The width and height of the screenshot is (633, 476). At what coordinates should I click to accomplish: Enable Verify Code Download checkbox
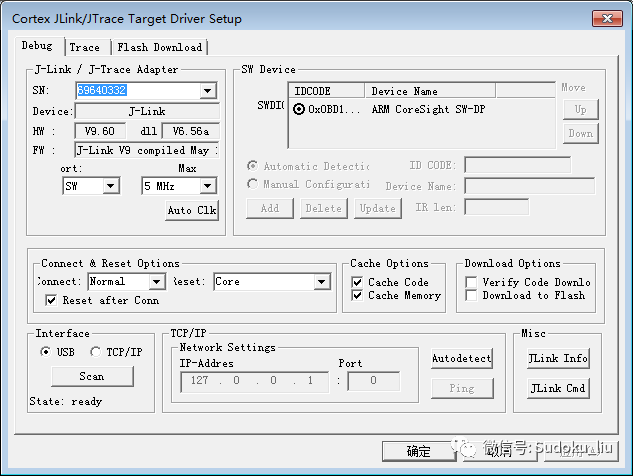471,282
